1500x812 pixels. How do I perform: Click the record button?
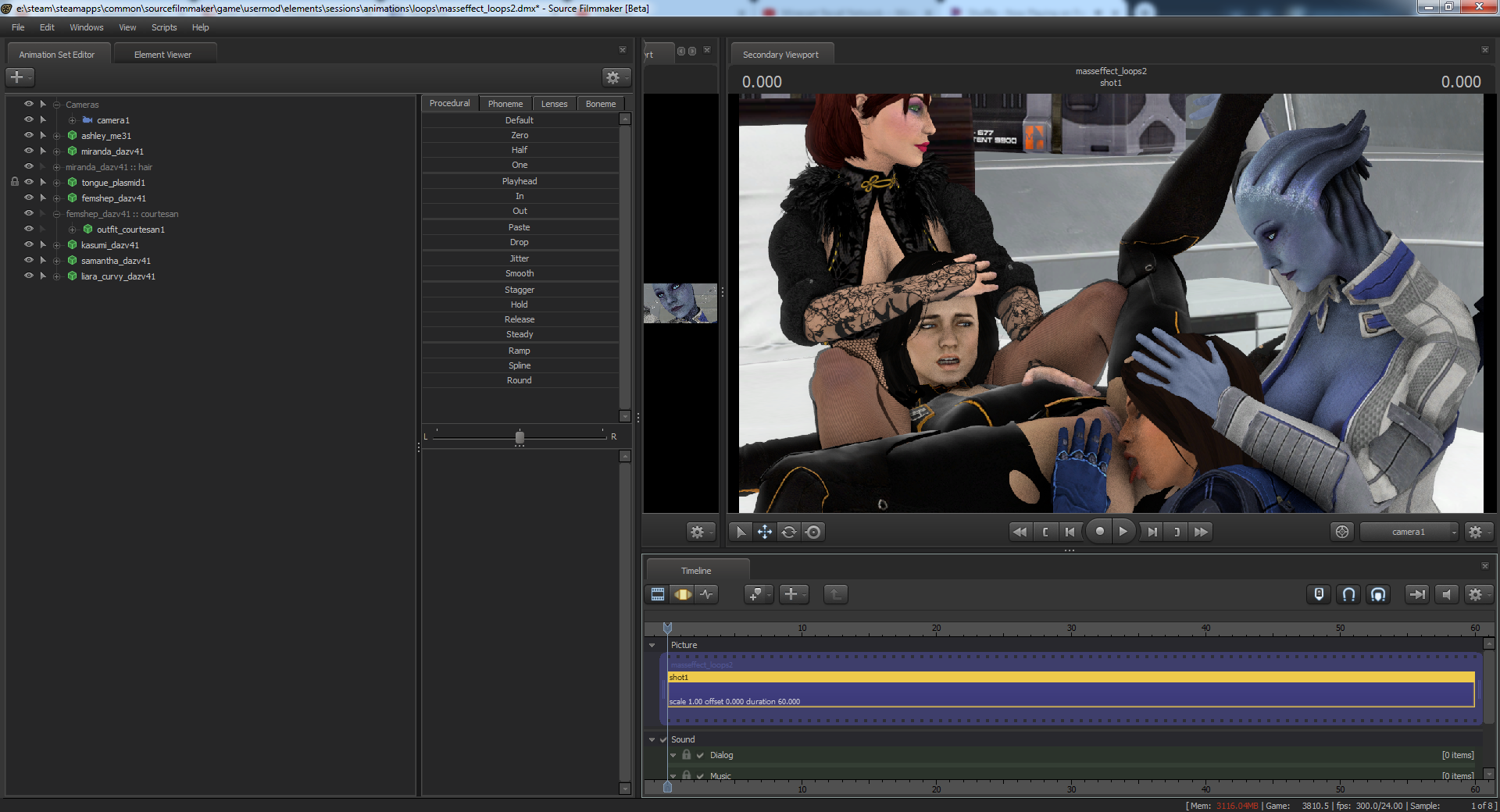pyautogui.click(x=1099, y=532)
